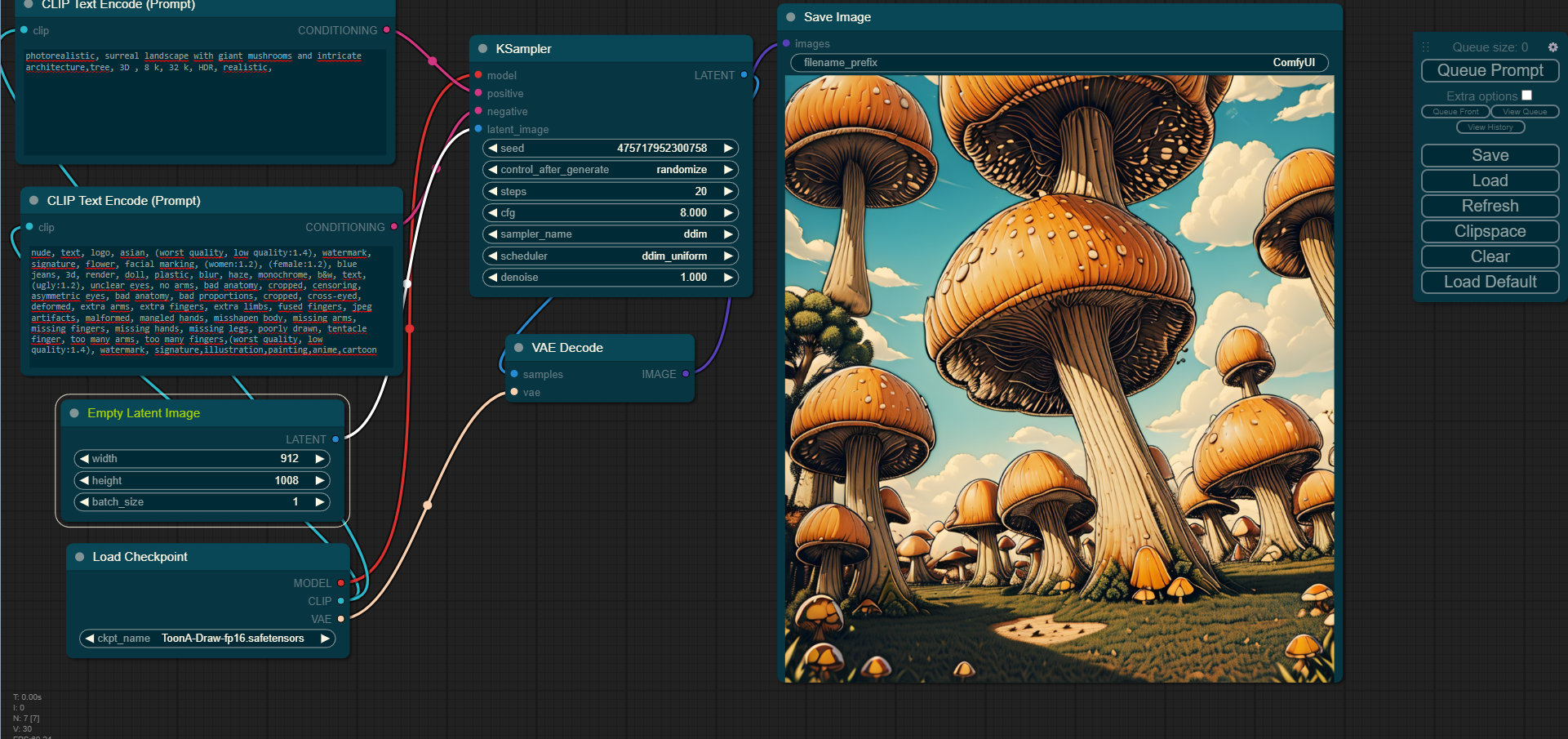The height and width of the screenshot is (739, 1568).
Task: Open the sampler_name dropdown
Action: (x=610, y=234)
